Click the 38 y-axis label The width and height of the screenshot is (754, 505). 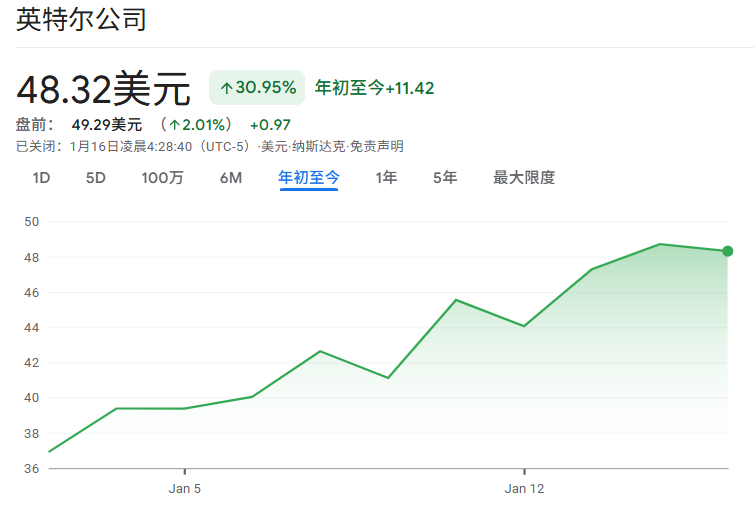(32, 433)
